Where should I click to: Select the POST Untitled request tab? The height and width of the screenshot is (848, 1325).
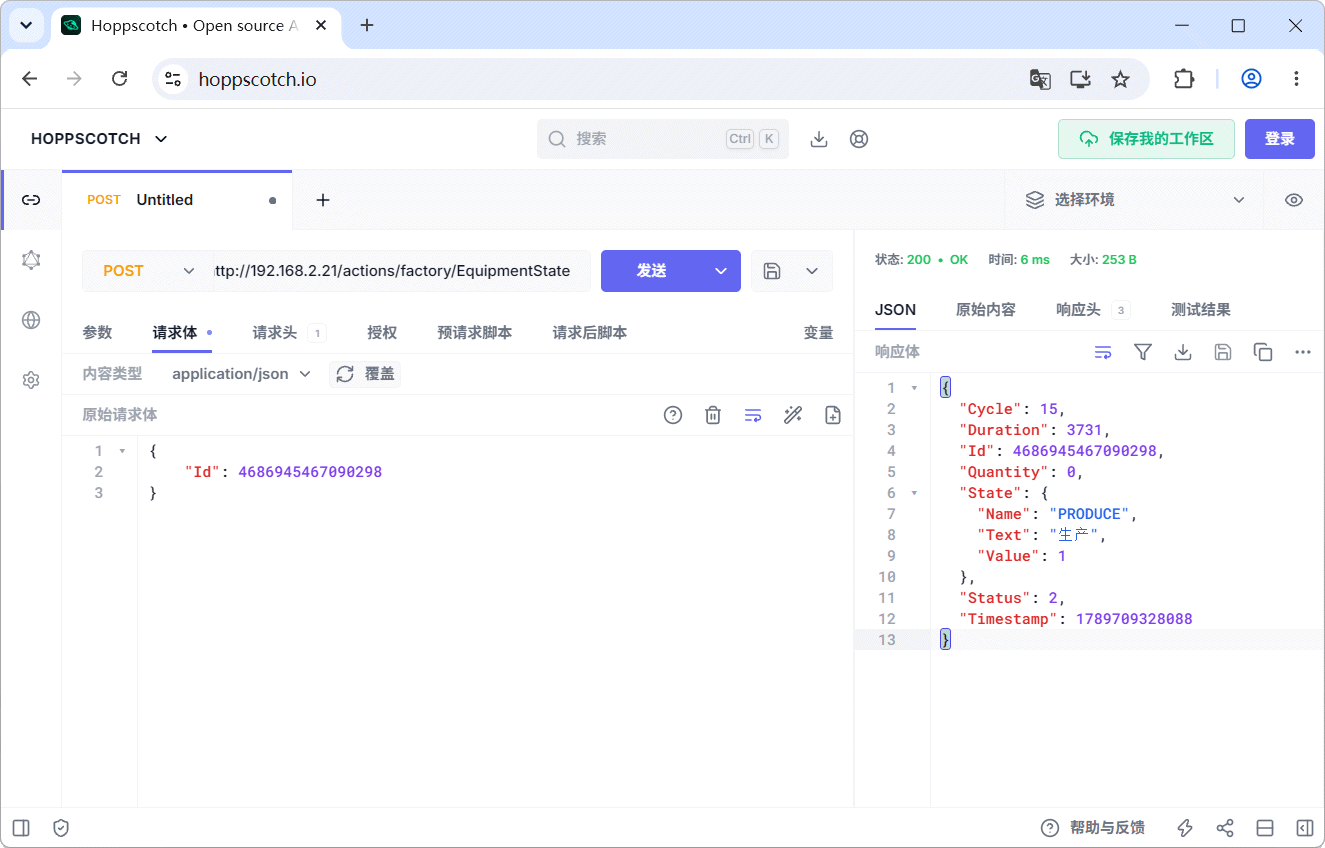(x=177, y=200)
